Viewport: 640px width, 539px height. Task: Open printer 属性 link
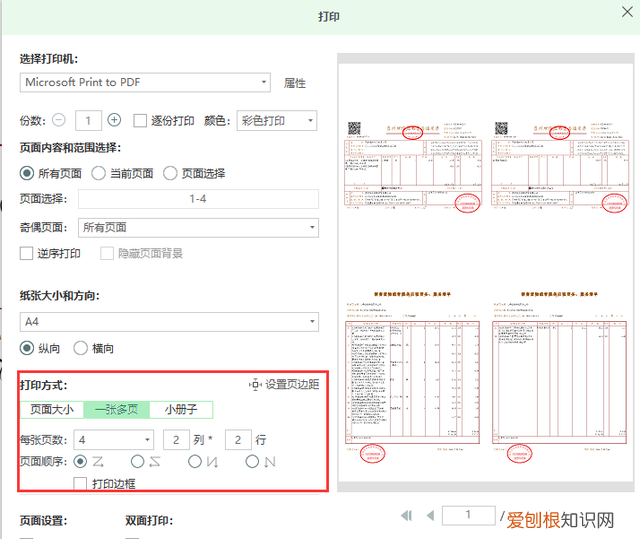(295, 83)
